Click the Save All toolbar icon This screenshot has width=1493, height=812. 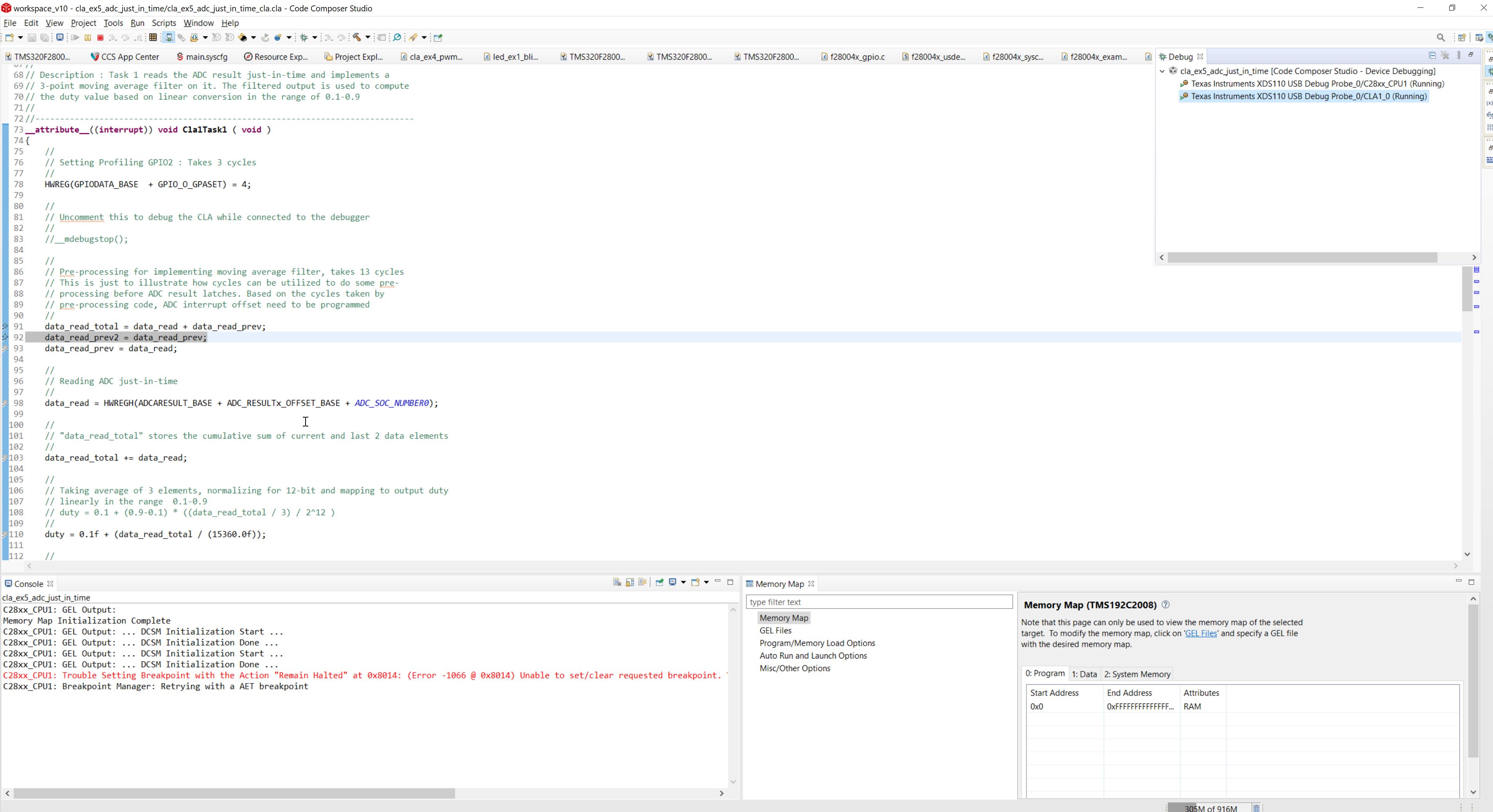[x=45, y=37]
